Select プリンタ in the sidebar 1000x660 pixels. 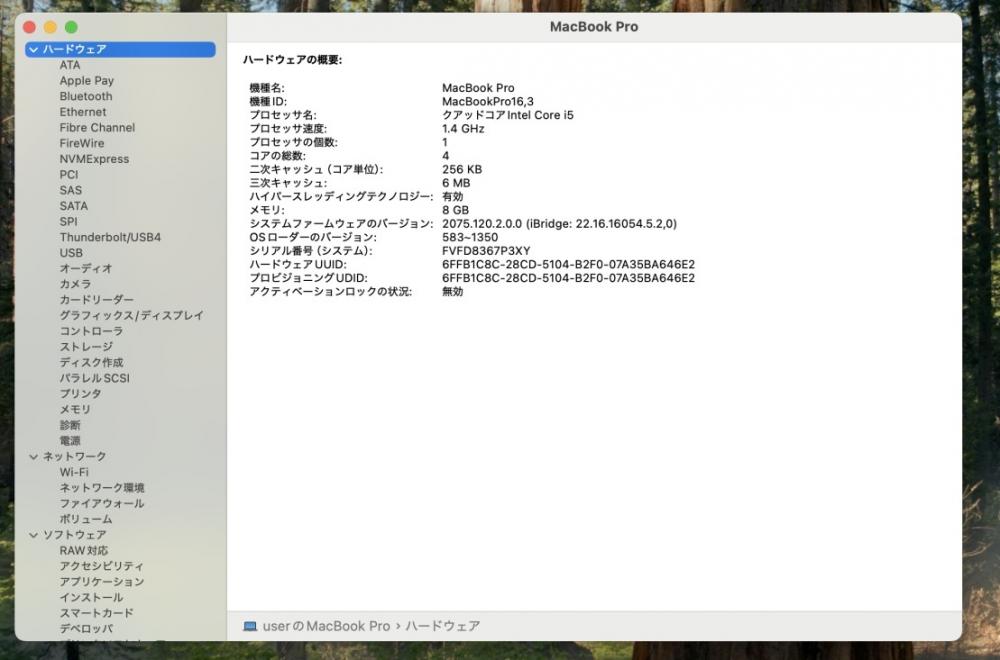[x=80, y=393]
